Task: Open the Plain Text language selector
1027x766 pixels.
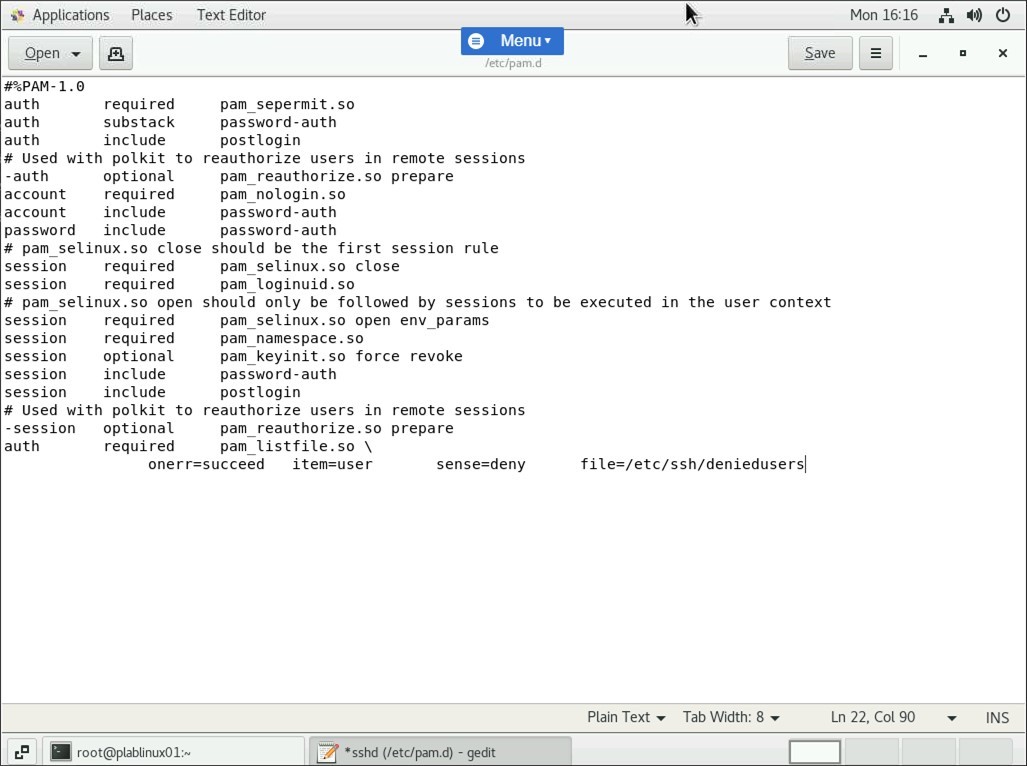Action: coord(624,717)
